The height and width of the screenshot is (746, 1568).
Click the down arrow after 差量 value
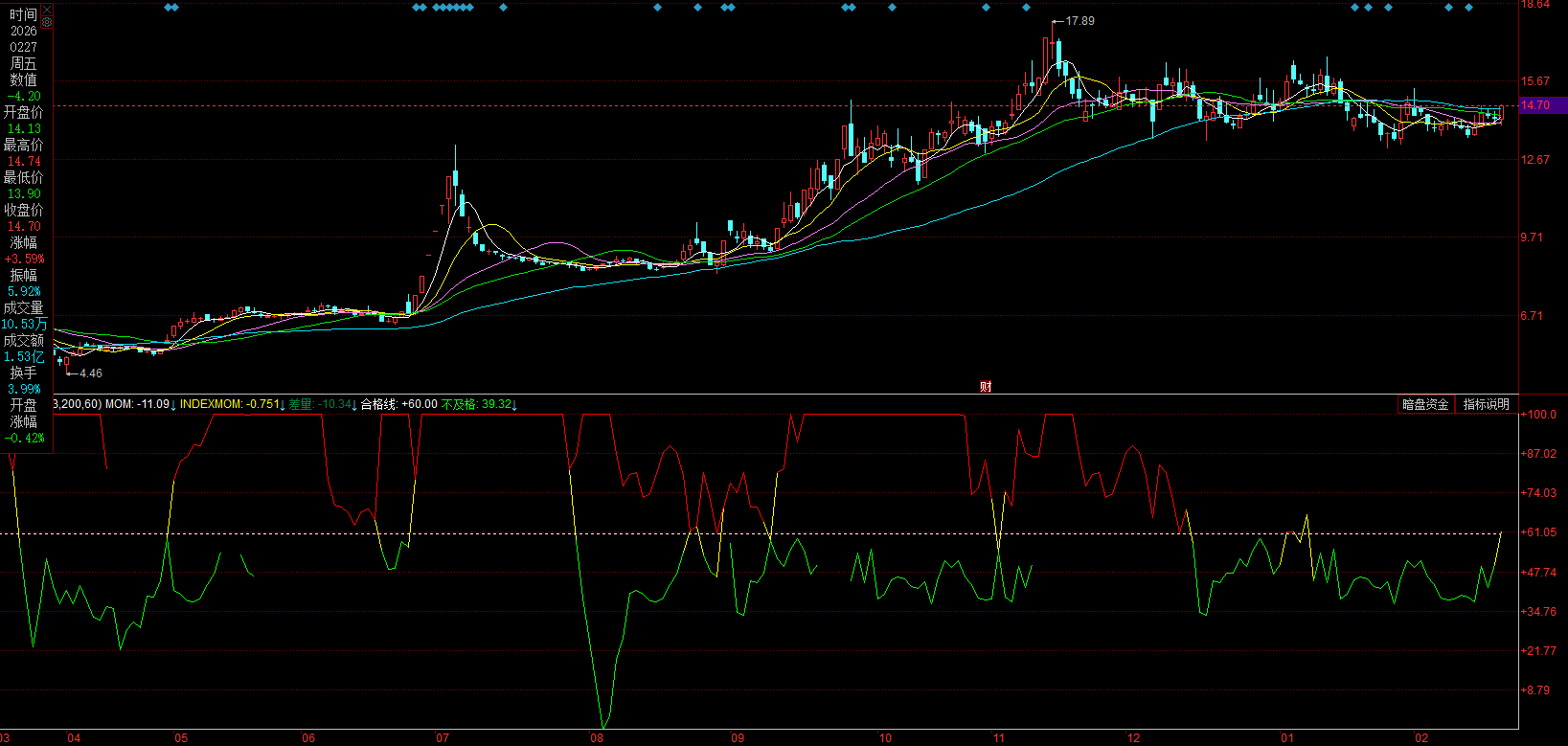coord(355,405)
